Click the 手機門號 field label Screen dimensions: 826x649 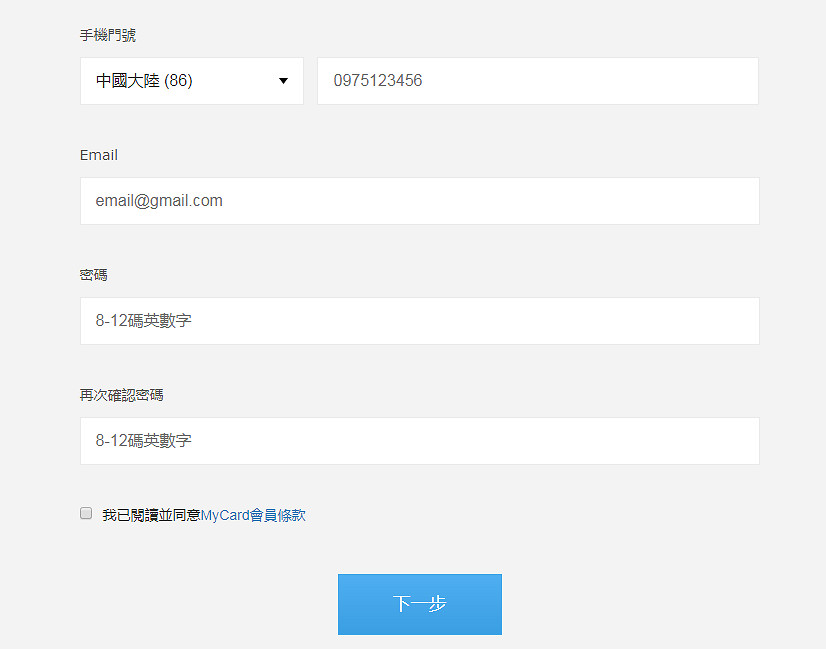(107, 35)
